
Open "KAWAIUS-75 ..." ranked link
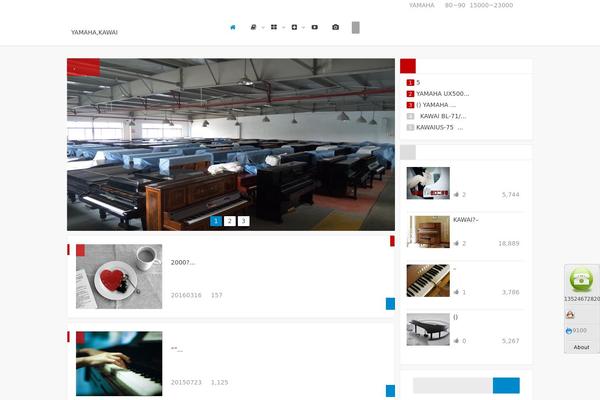(439, 127)
